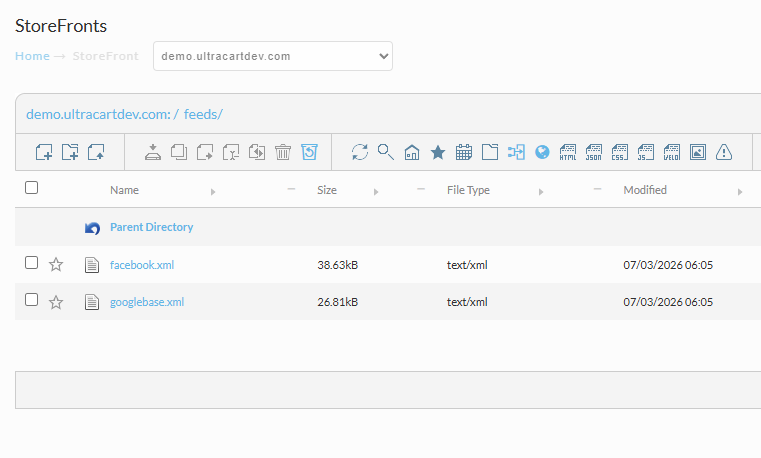Open the googlebase.xml file link
This screenshot has width=761, height=458.
pos(147,302)
